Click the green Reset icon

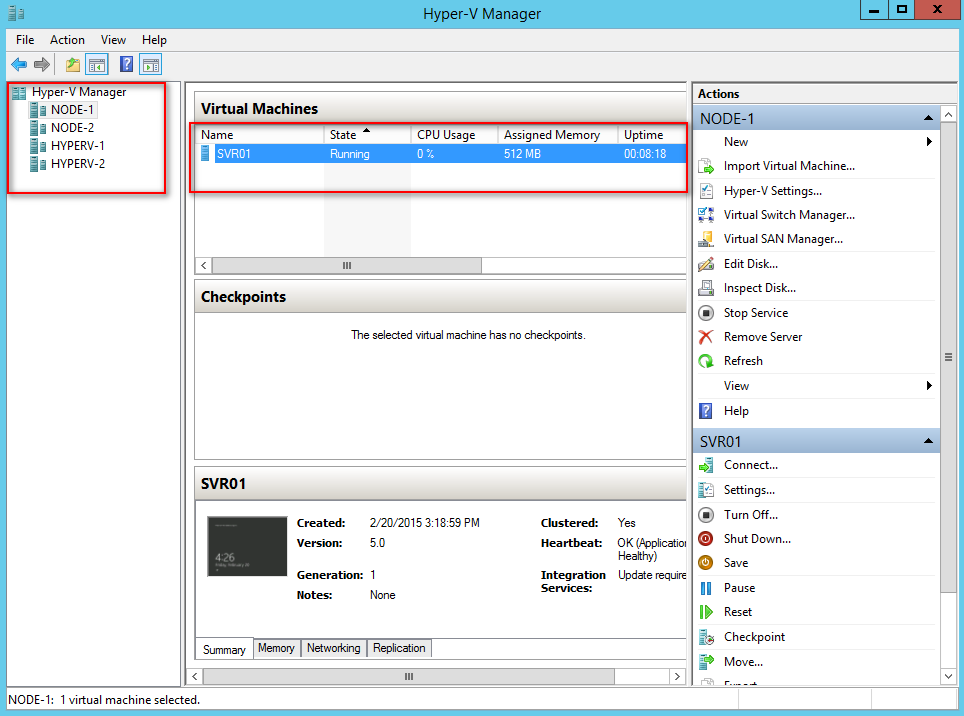click(706, 612)
